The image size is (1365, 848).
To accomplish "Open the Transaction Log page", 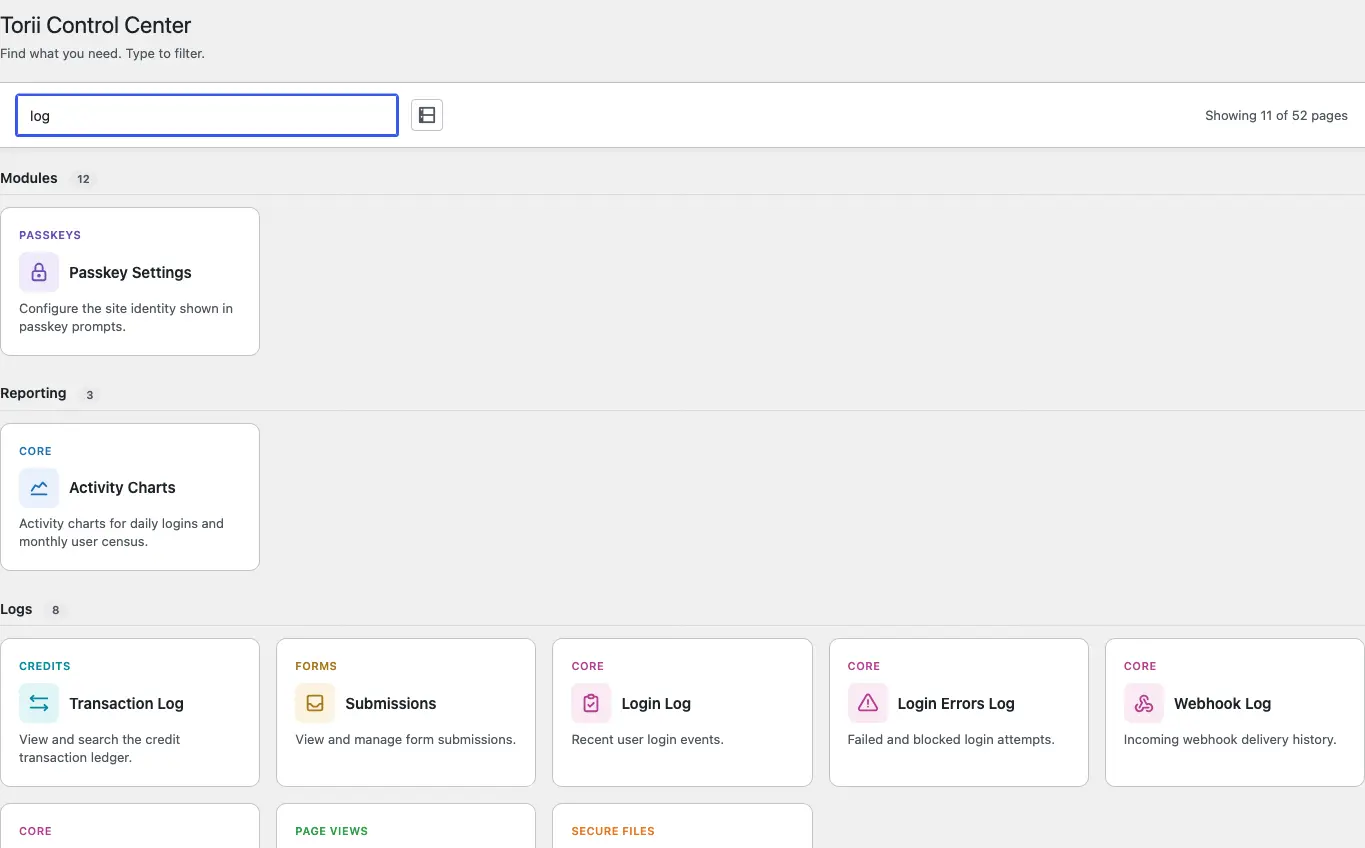I will click(x=130, y=713).
